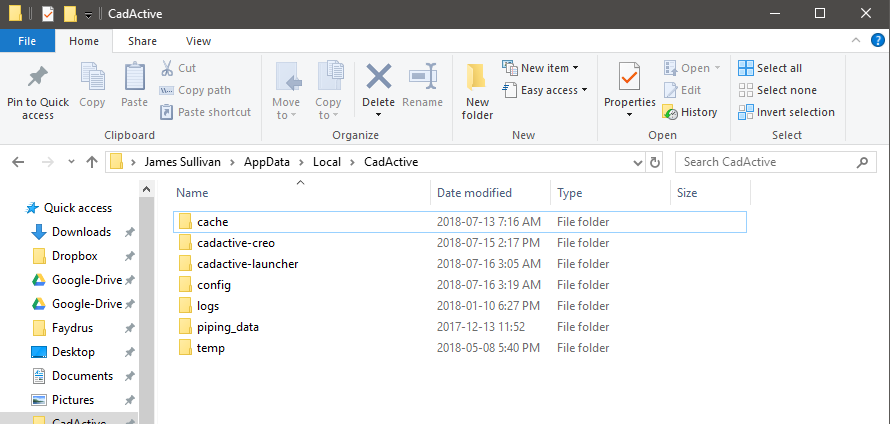
Task: Switch to the Share ribbon tab
Action: point(142,41)
